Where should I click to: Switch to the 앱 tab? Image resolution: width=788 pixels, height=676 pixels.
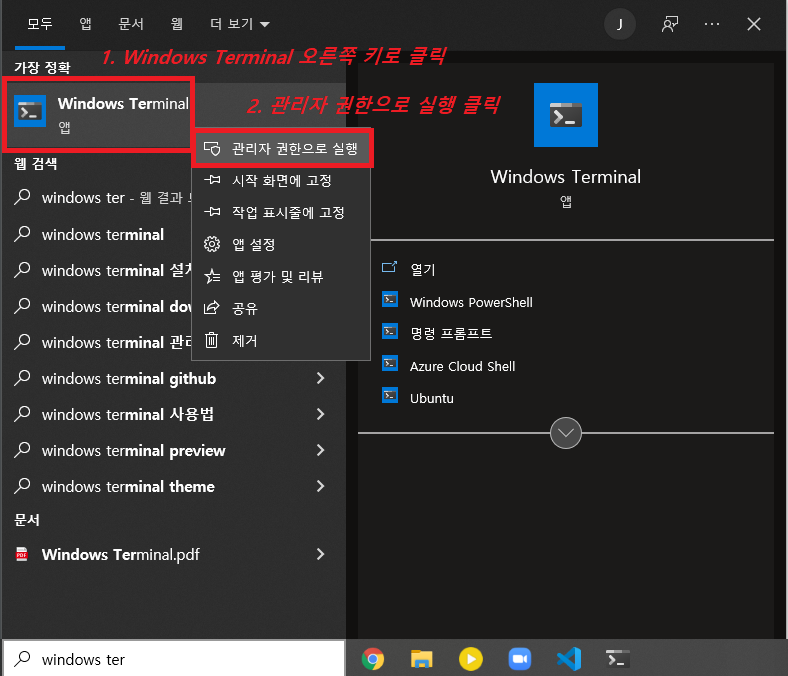point(85,24)
